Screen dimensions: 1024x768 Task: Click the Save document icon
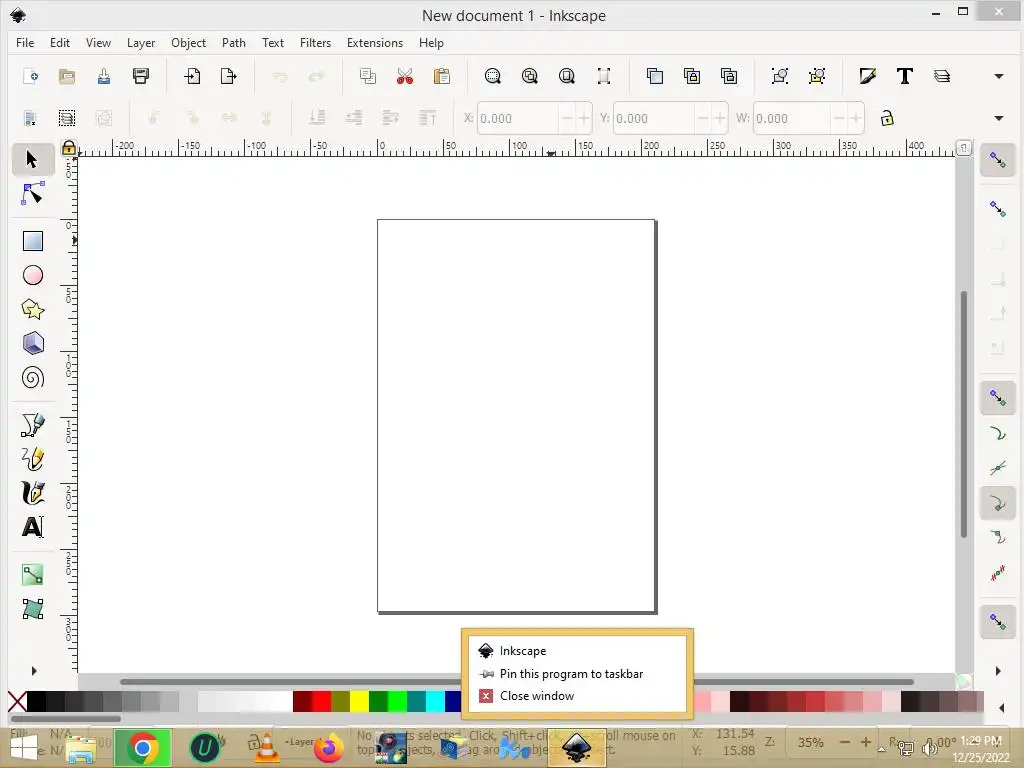(x=104, y=76)
